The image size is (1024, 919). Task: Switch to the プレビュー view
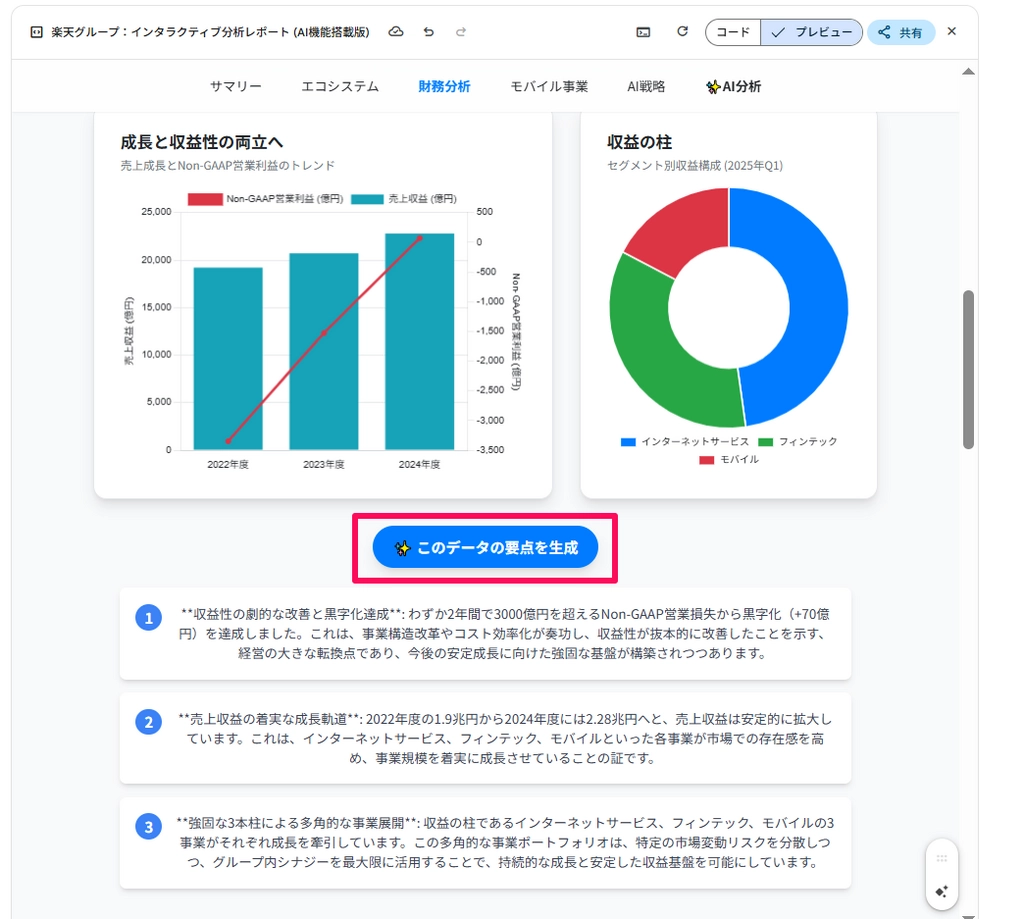[811, 32]
